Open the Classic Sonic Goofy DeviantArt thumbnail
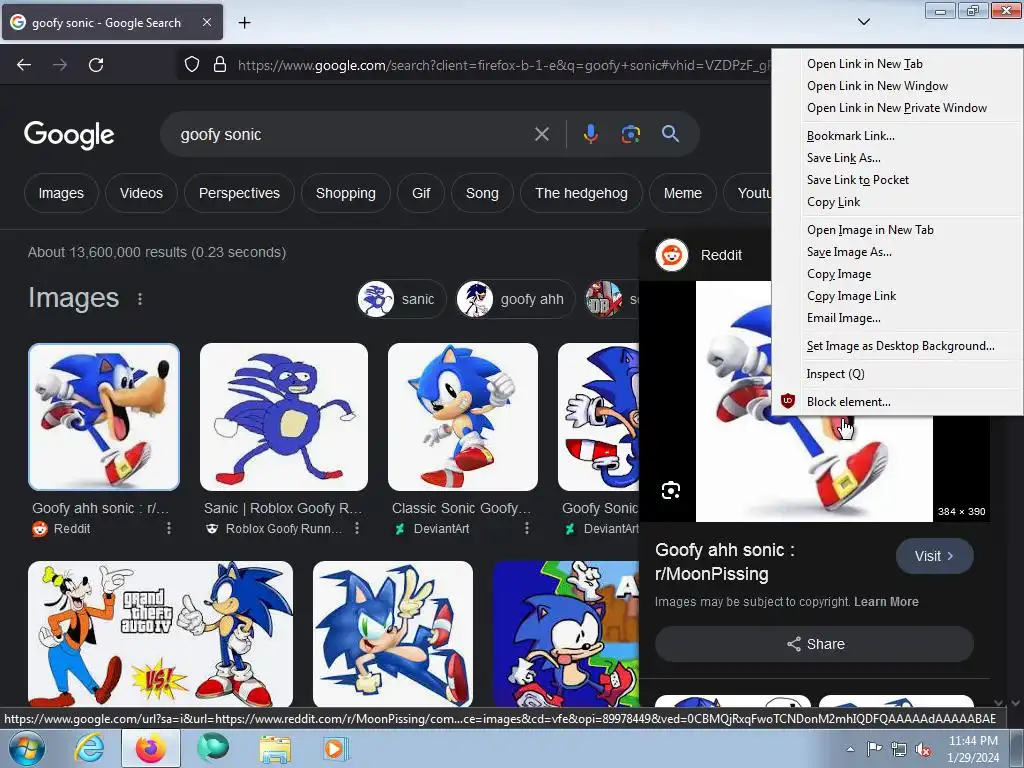The height and width of the screenshot is (768, 1024). click(x=462, y=417)
